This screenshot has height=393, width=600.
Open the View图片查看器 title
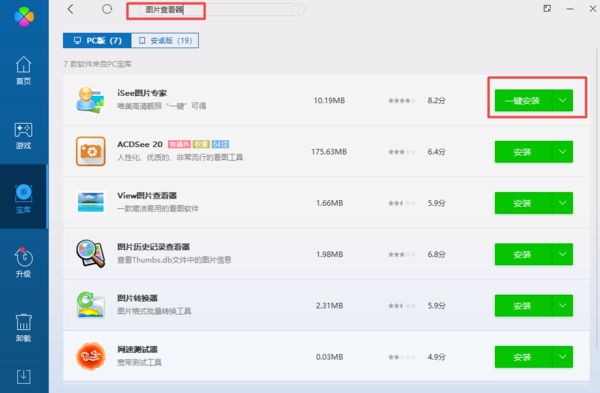point(147,196)
